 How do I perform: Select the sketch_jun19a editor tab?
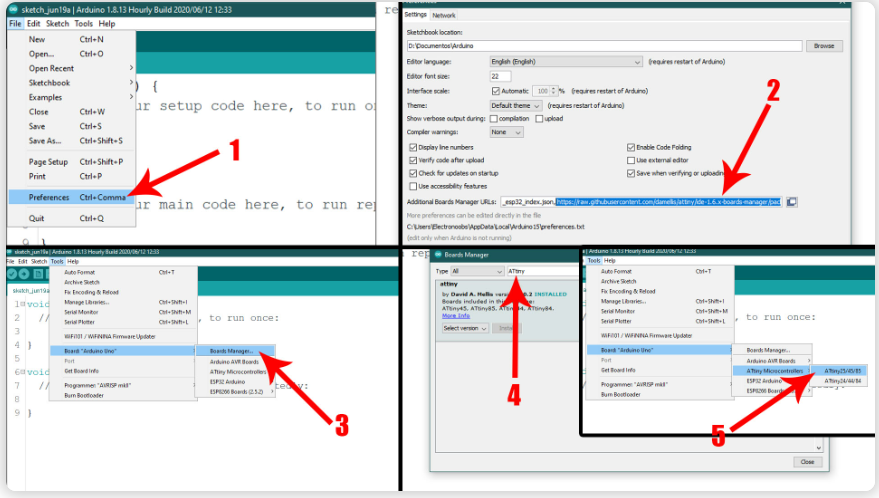click(x=30, y=290)
